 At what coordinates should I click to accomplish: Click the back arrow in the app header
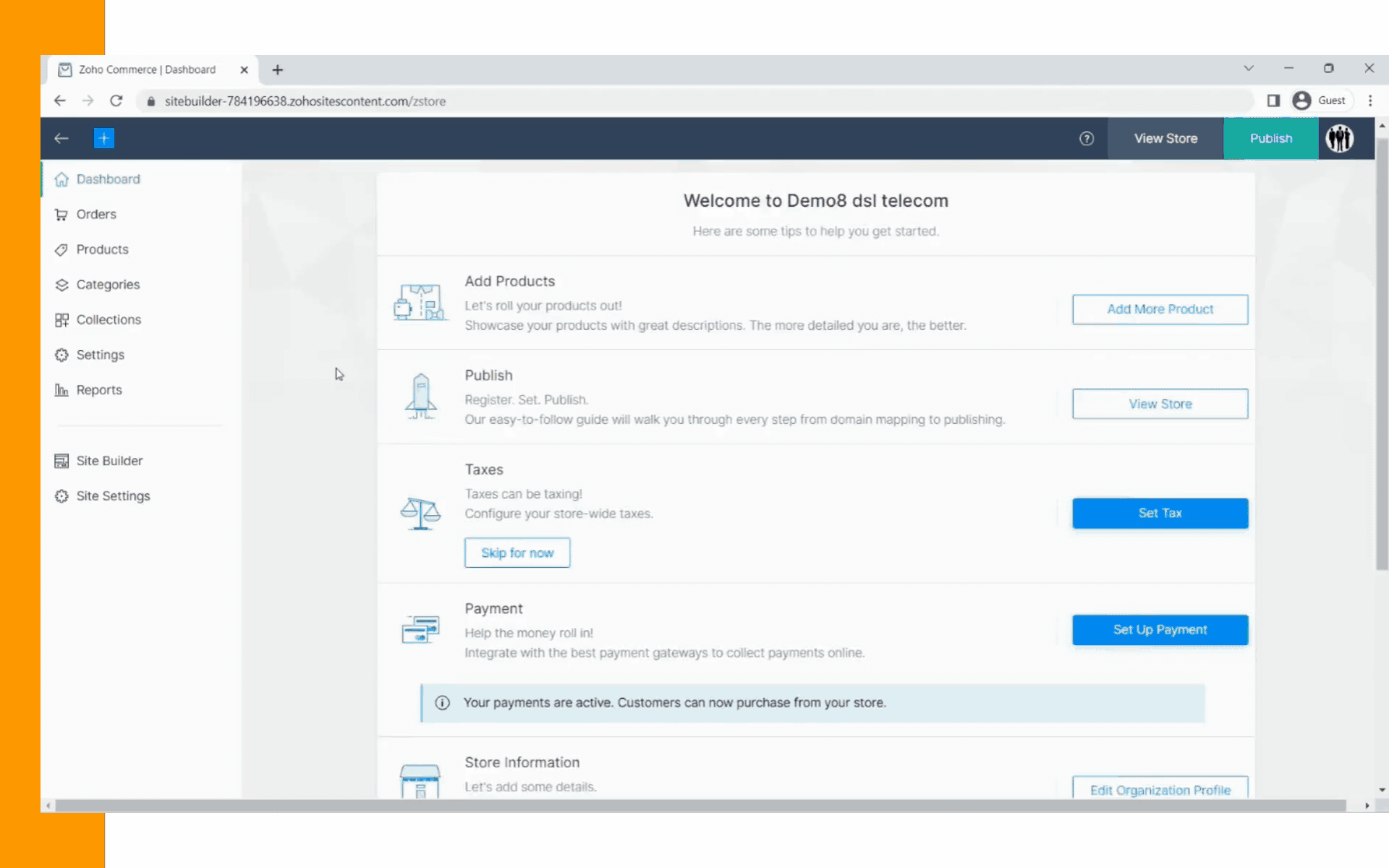click(61, 138)
